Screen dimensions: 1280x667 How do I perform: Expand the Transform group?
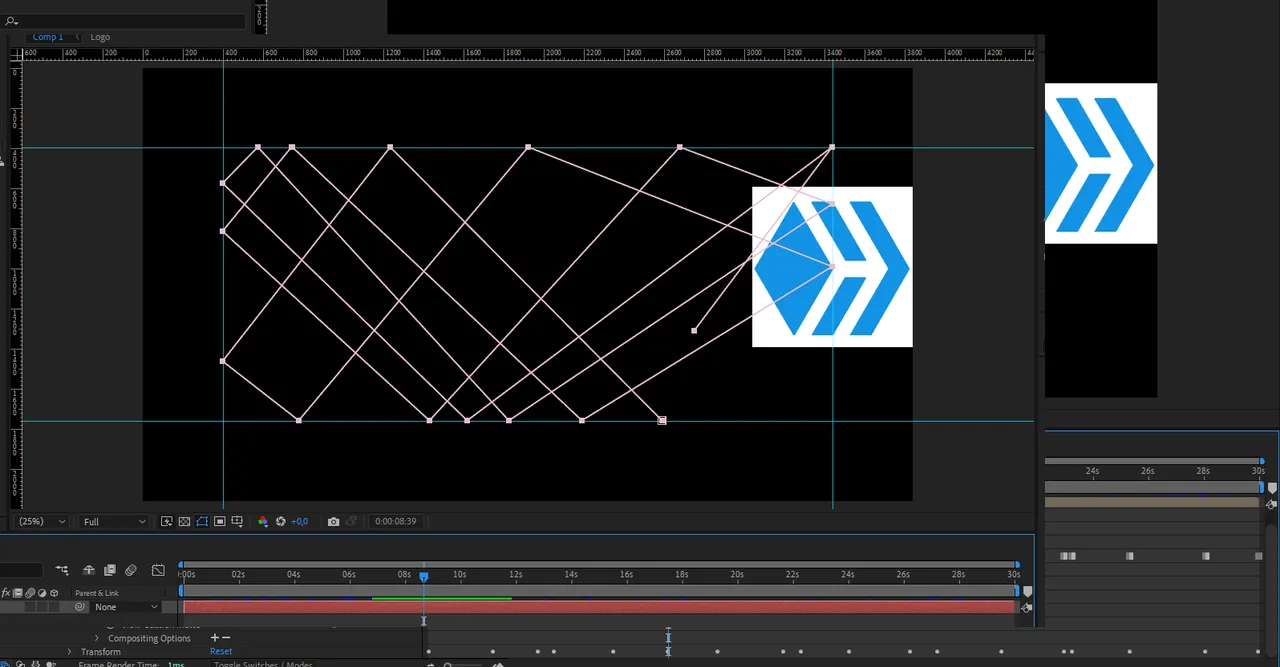tap(70, 652)
